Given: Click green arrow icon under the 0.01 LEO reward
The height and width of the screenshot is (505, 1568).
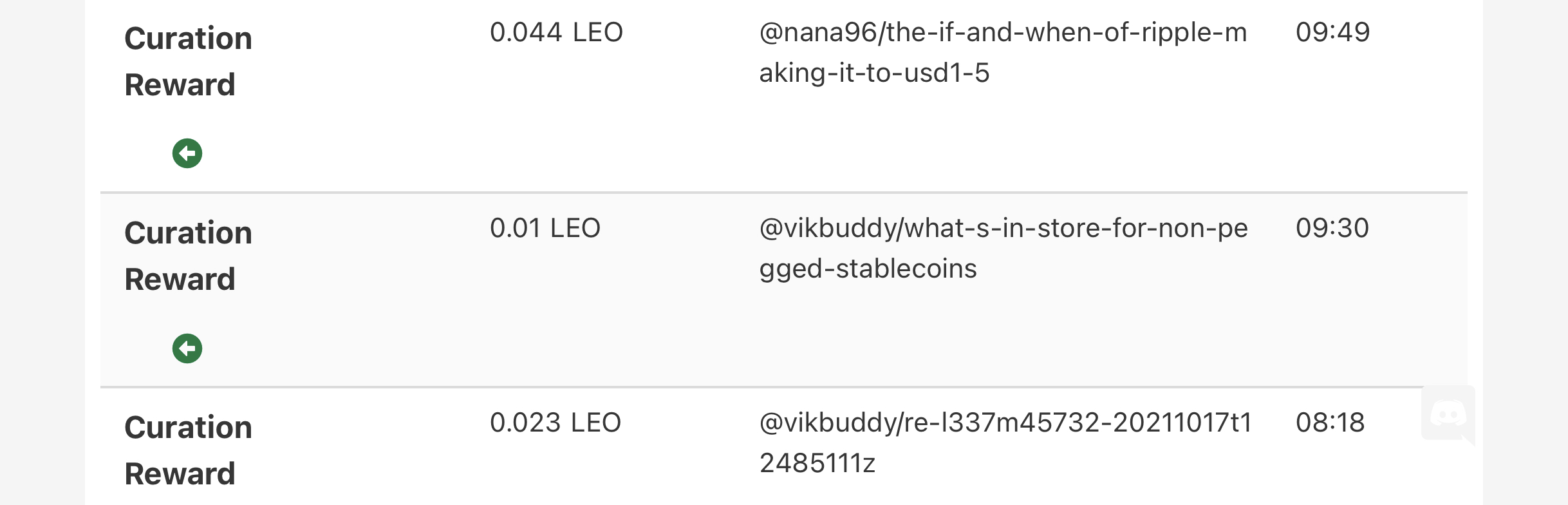Looking at the screenshot, I should tap(187, 348).
